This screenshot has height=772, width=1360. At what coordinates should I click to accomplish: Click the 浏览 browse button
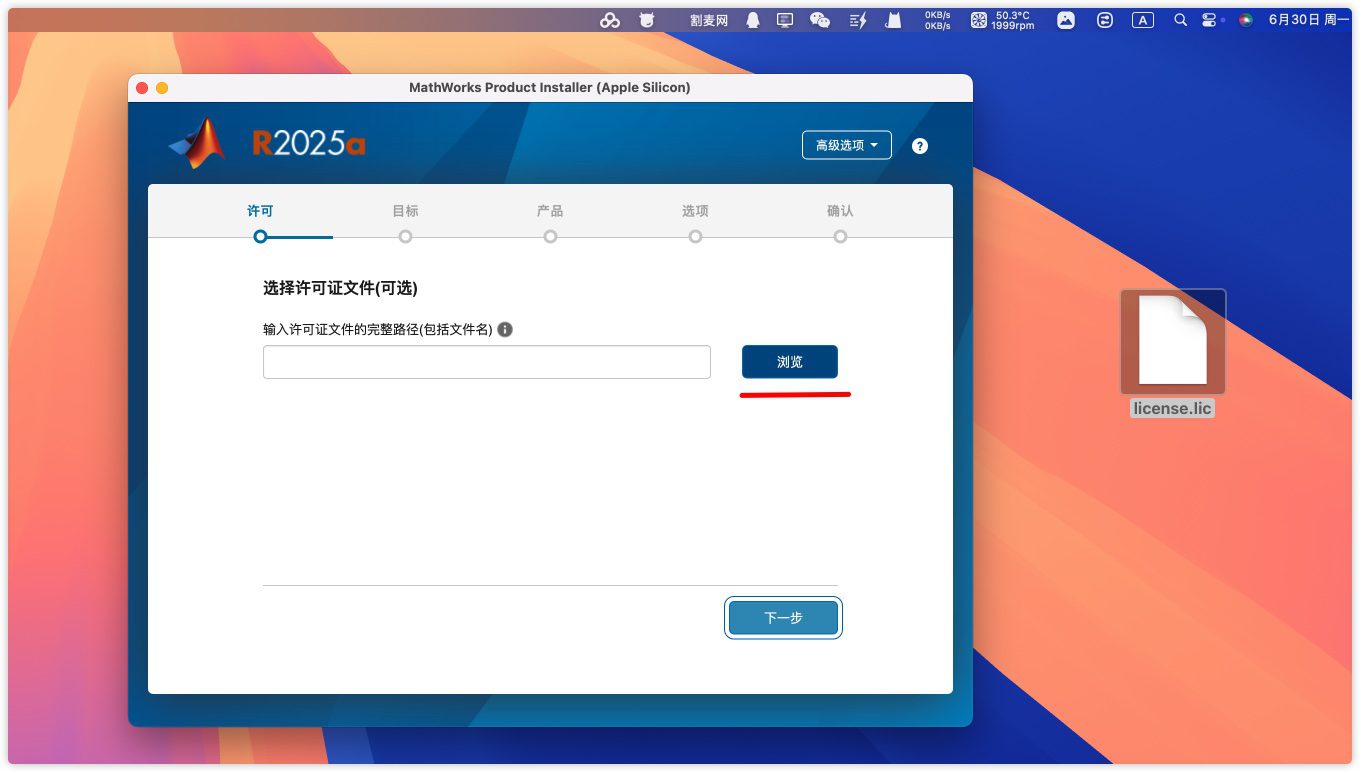click(789, 362)
